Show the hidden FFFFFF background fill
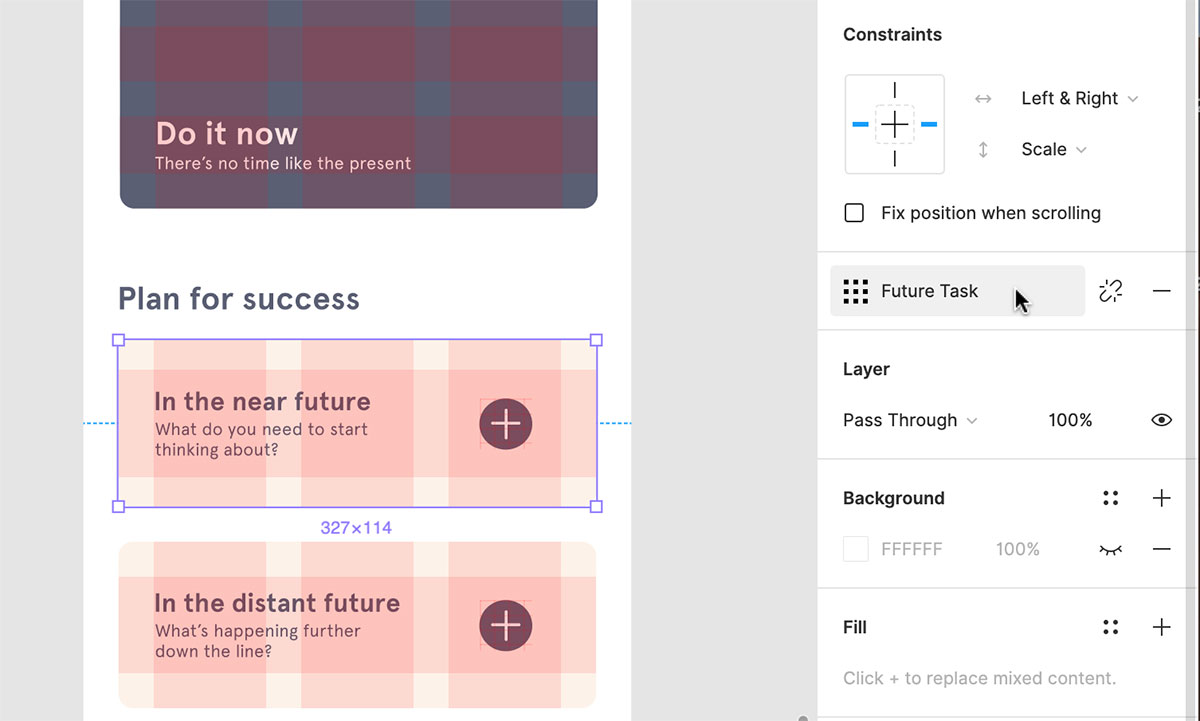The image size is (1200, 721). pyautogui.click(x=1112, y=549)
